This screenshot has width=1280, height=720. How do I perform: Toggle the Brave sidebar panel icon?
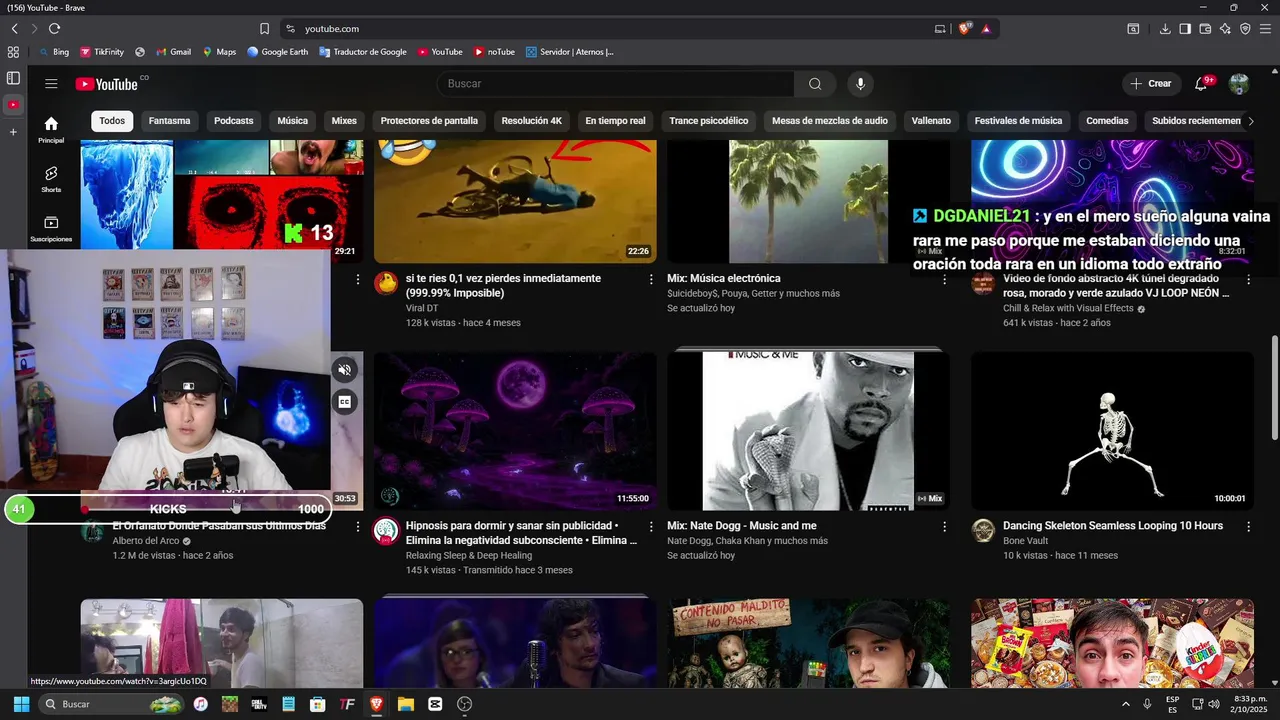pos(1185,29)
